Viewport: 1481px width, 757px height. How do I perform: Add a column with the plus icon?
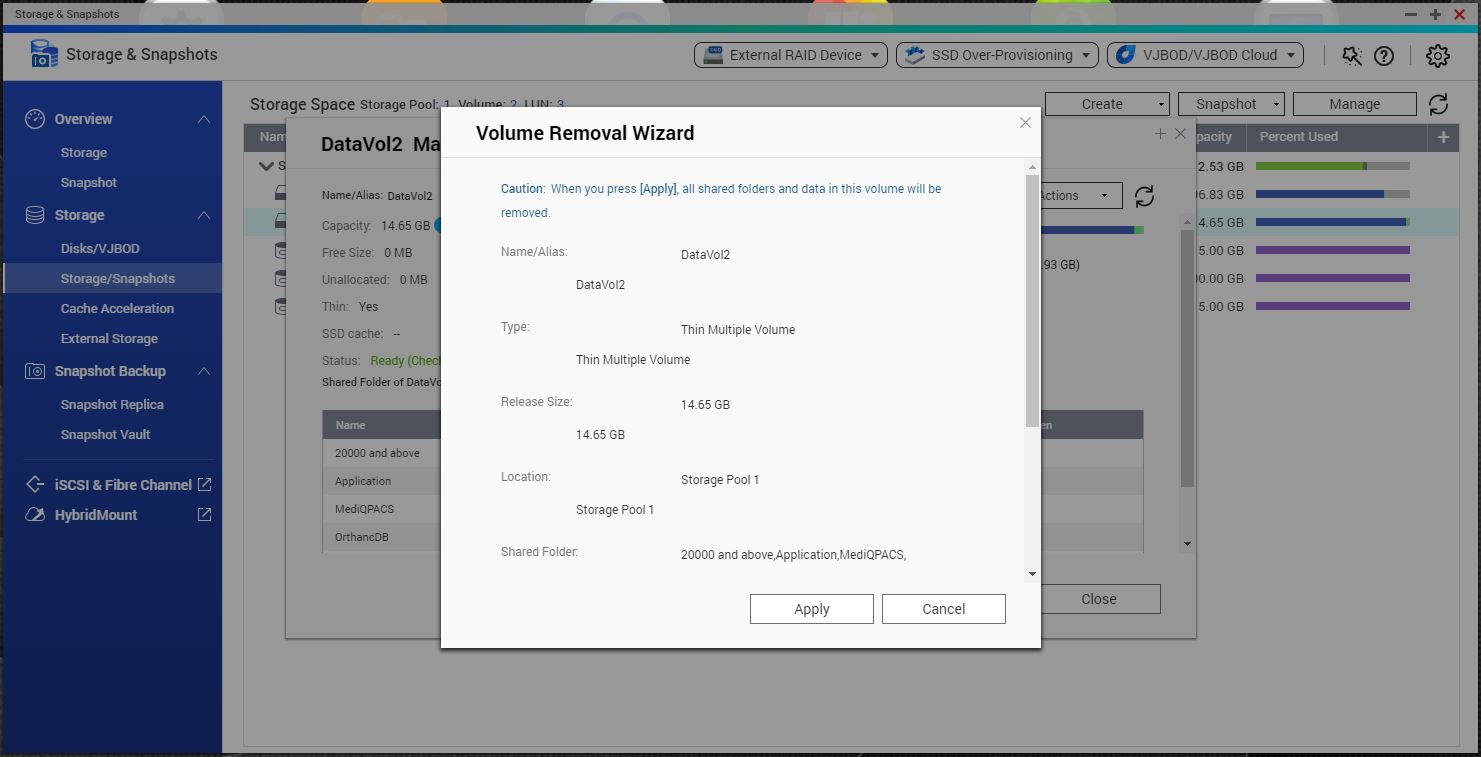pyautogui.click(x=1443, y=137)
